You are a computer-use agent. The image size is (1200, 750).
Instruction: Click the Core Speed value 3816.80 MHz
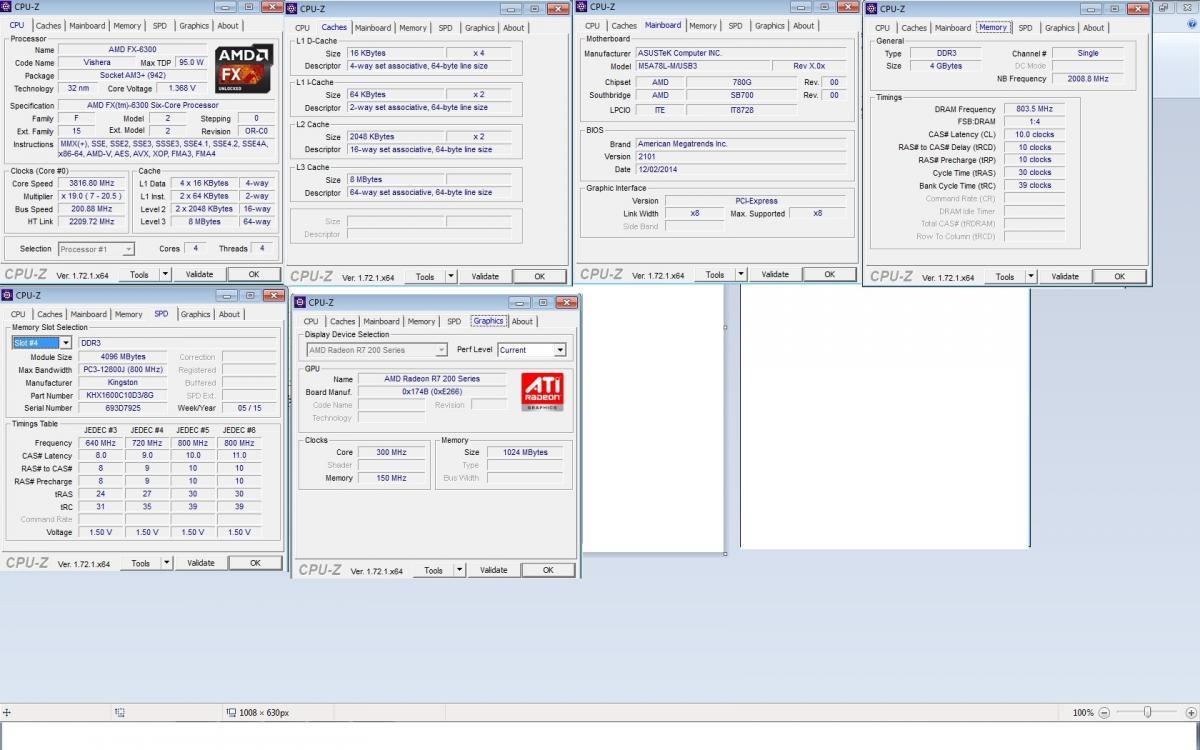[93, 184]
